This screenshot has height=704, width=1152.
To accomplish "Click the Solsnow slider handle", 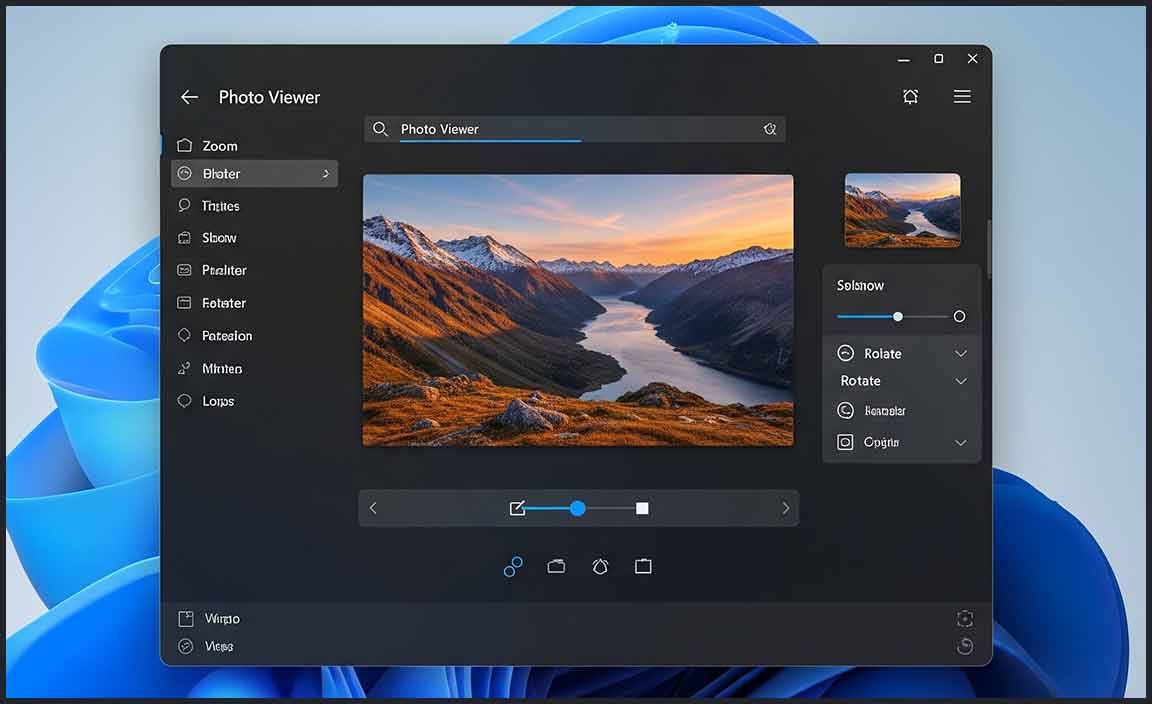I will click(898, 317).
